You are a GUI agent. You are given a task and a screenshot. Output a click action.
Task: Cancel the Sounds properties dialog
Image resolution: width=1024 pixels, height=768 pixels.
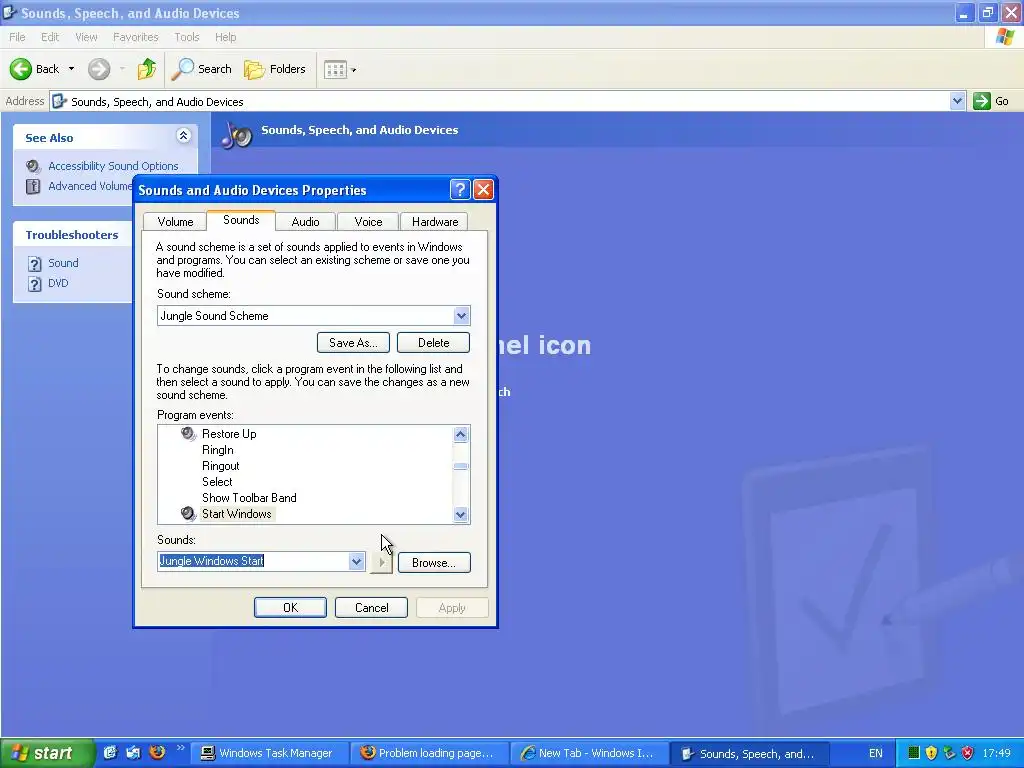[x=372, y=608]
